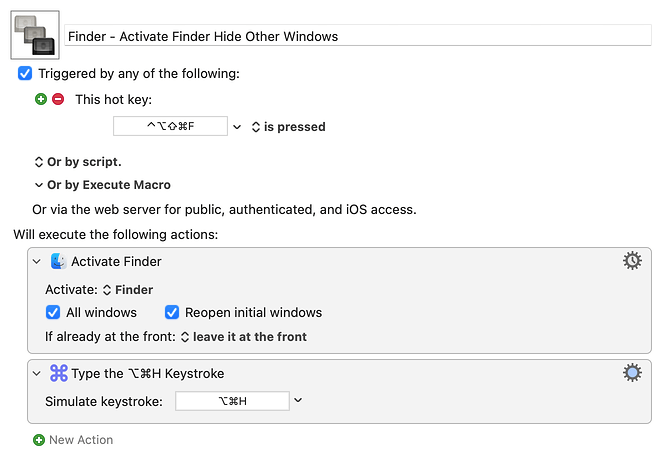Click the 'This hot key:' label
Image resolution: width=662 pixels, height=456 pixels.
(x=114, y=99)
